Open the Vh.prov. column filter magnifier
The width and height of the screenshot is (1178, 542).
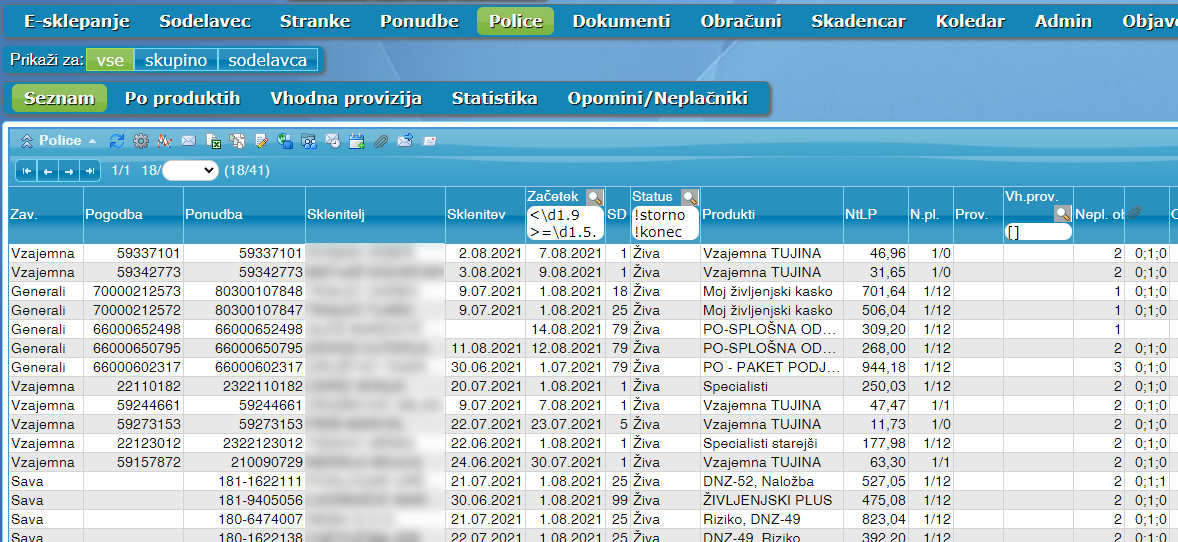[1062, 214]
